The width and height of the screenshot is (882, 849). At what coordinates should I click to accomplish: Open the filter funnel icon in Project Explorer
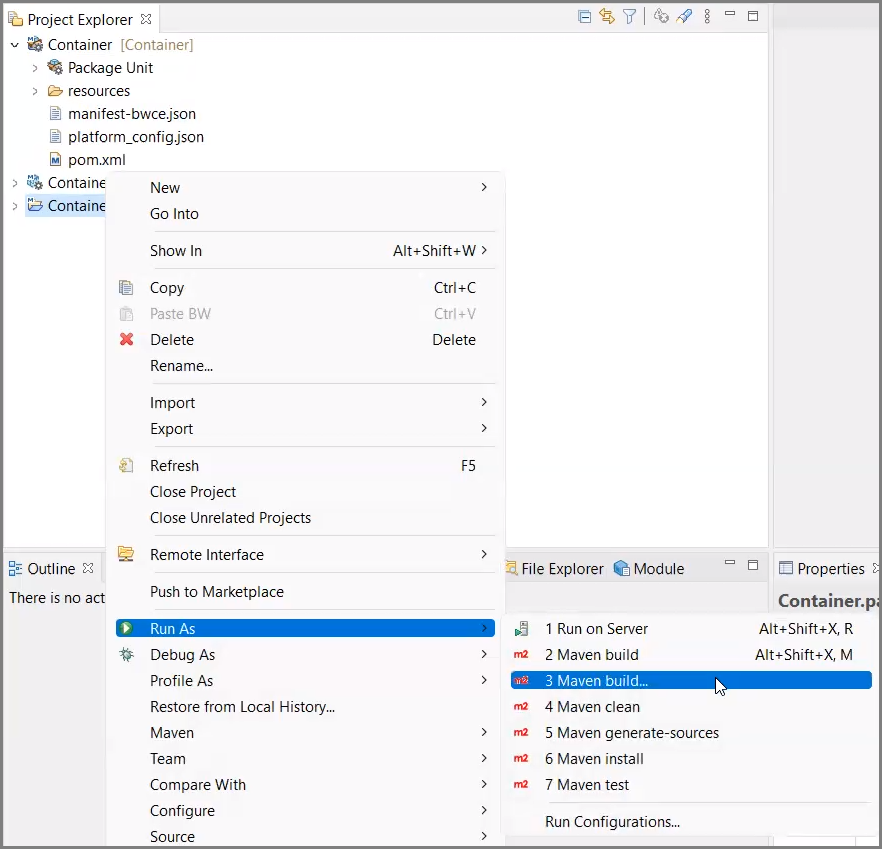(629, 16)
